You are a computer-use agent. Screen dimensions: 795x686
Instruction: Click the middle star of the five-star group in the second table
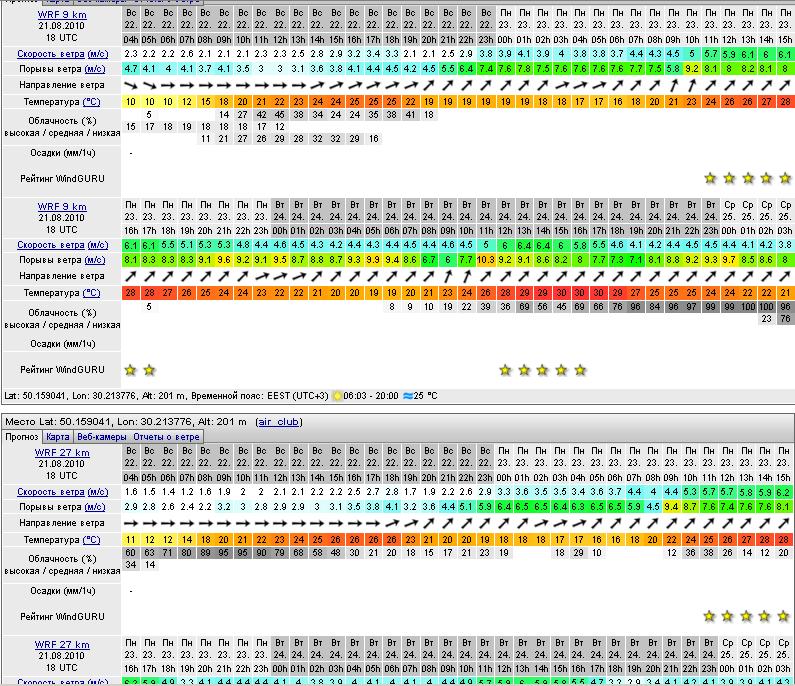pyautogui.click(x=542, y=370)
